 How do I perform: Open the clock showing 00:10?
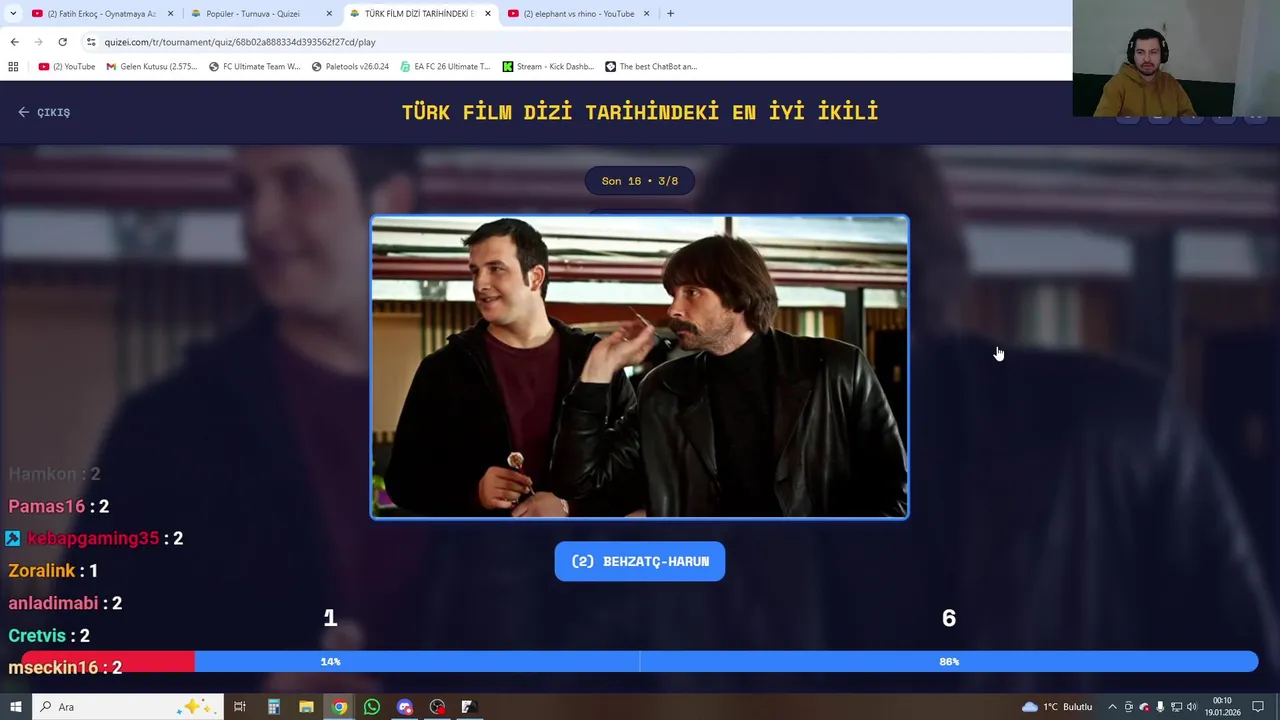click(1222, 707)
